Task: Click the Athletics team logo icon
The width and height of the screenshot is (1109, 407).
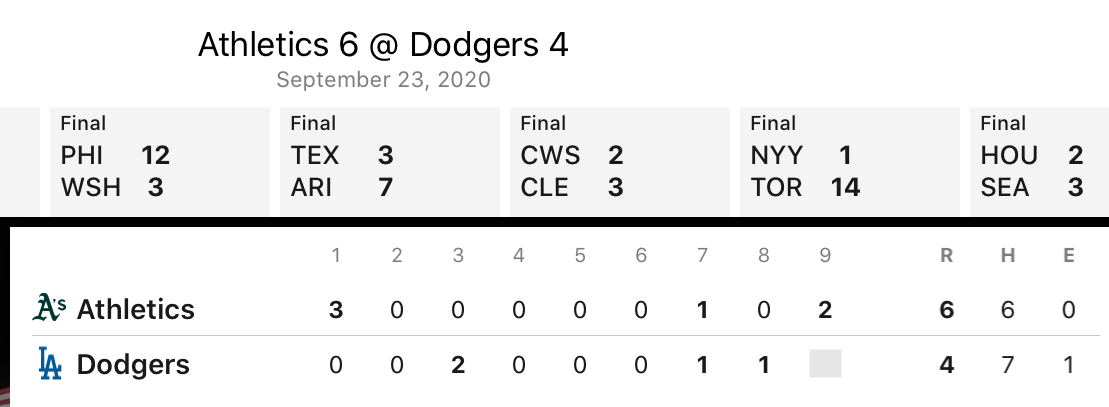Action: click(x=50, y=308)
